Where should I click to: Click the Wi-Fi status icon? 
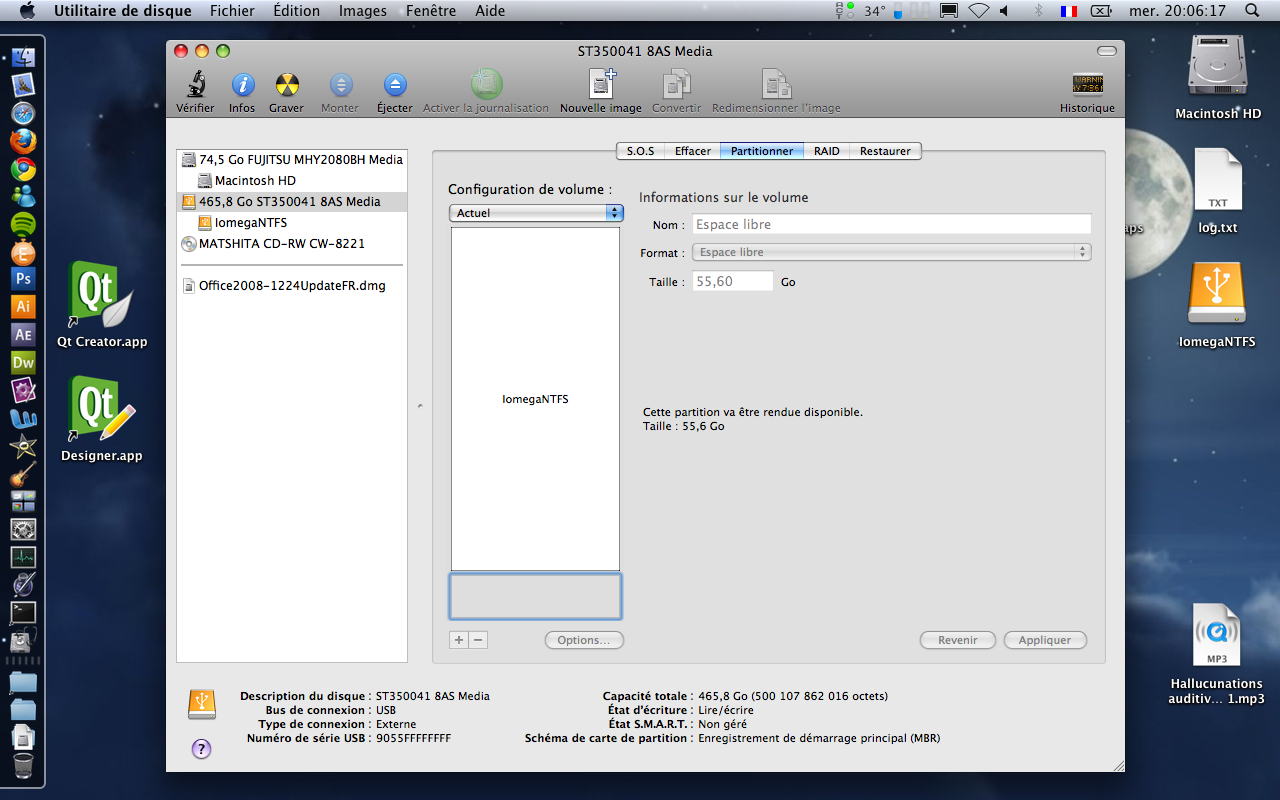[979, 11]
